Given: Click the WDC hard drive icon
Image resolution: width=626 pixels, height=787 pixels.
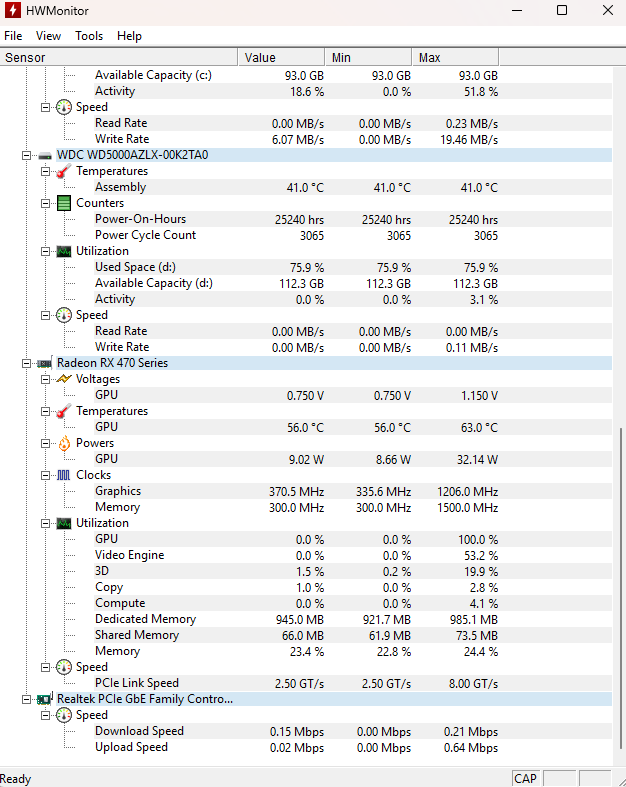Looking at the screenshot, I should (45, 155).
